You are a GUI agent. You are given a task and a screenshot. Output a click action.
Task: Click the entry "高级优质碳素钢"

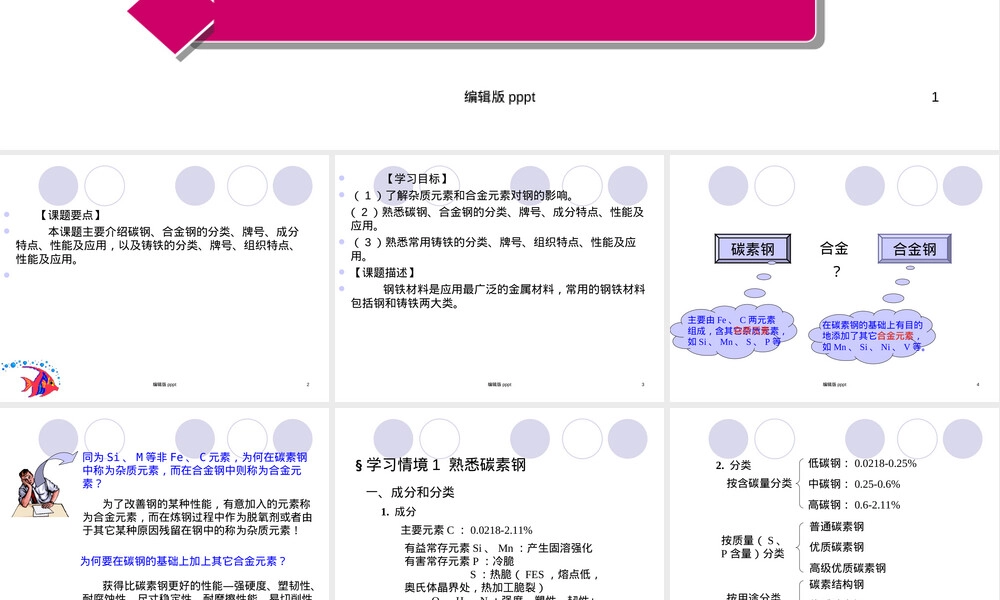coord(847,568)
